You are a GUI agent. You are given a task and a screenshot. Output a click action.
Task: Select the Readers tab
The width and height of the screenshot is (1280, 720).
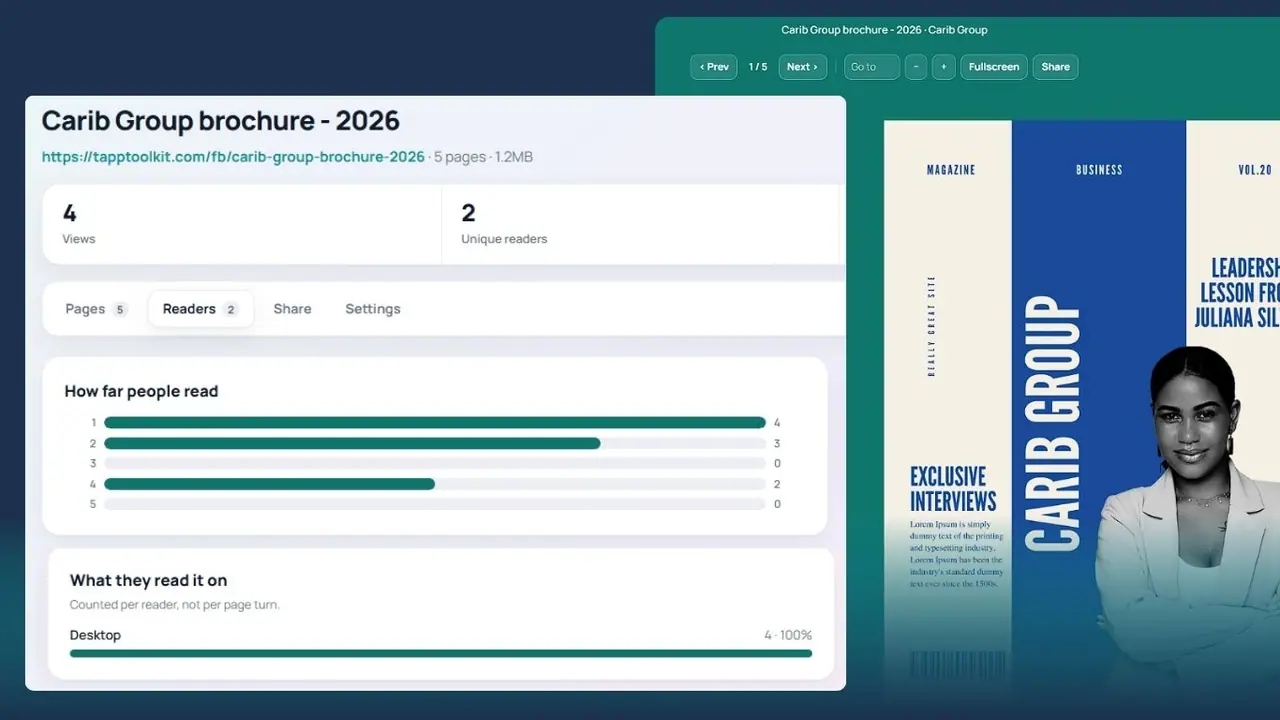click(x=200, y=309)
